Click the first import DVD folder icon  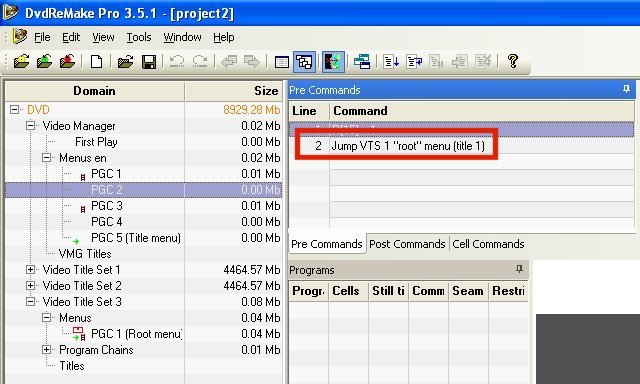coord(21,62)
